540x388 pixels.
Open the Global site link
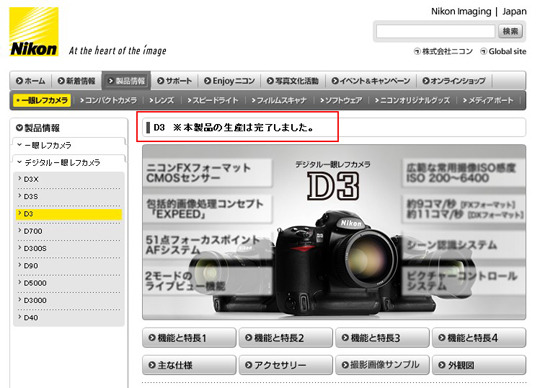point(503,52)
